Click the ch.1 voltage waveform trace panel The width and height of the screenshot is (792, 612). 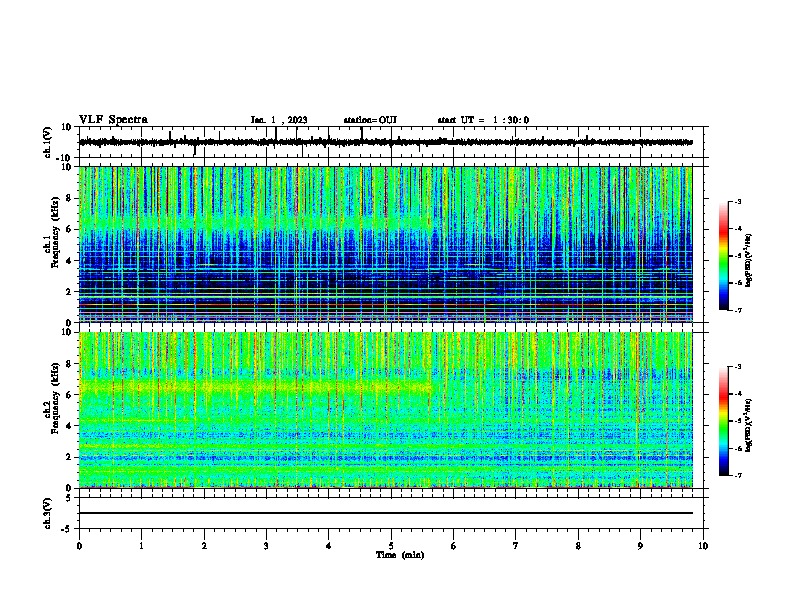tap(393, 142)
